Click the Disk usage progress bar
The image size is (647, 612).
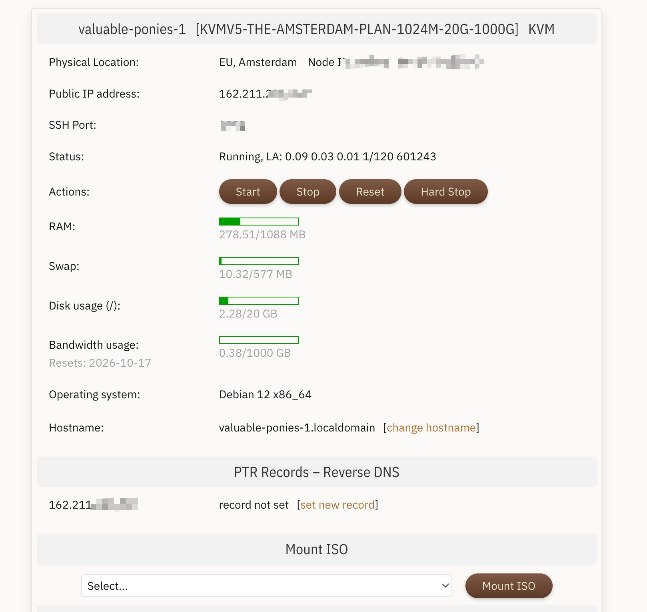pyautogui.click(x=259, y=301)
